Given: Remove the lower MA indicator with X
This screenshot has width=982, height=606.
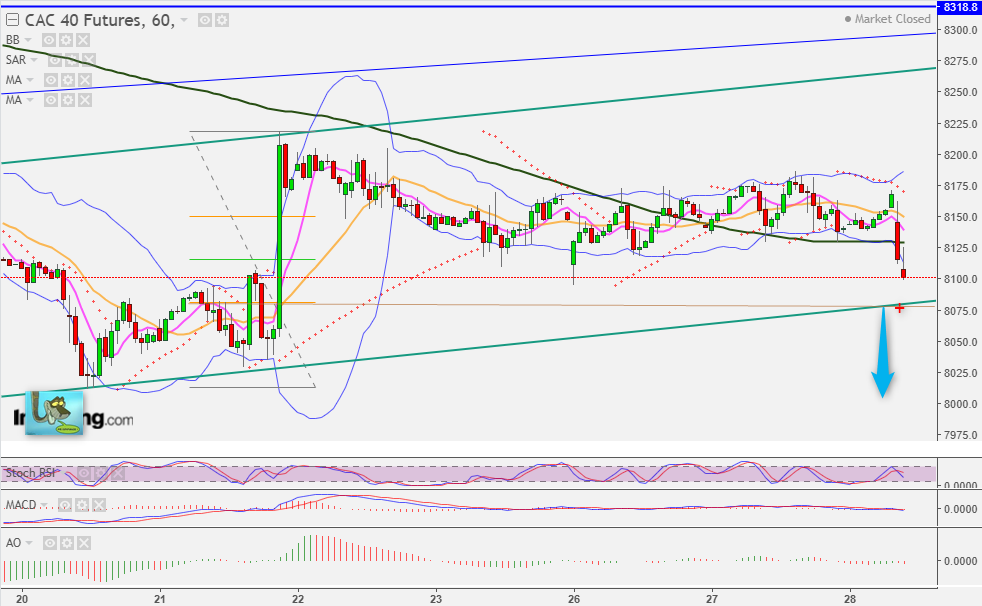Looking at the screenshot, I should [x=85, y=101].
